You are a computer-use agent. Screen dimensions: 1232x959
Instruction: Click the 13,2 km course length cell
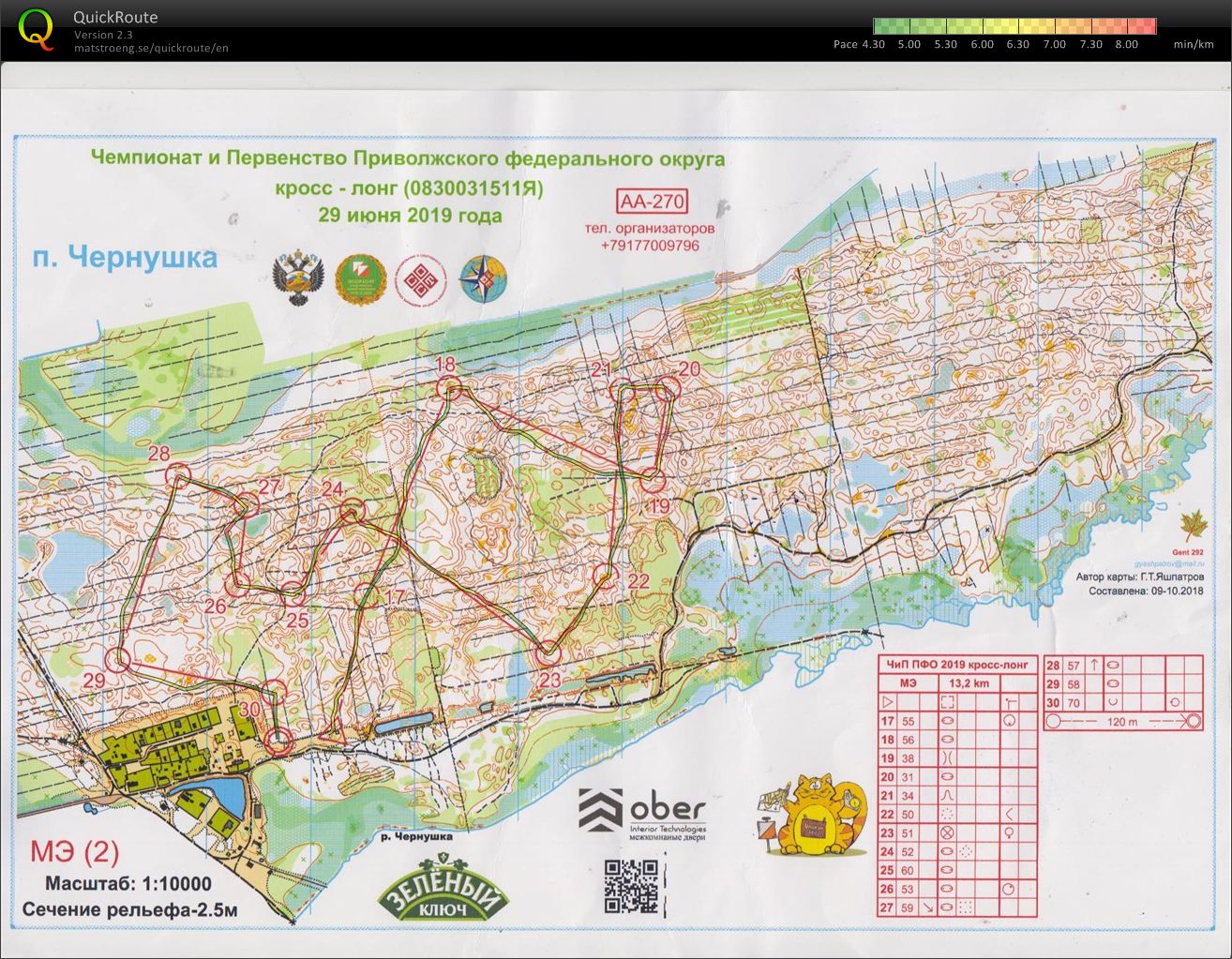coord(969,683)
